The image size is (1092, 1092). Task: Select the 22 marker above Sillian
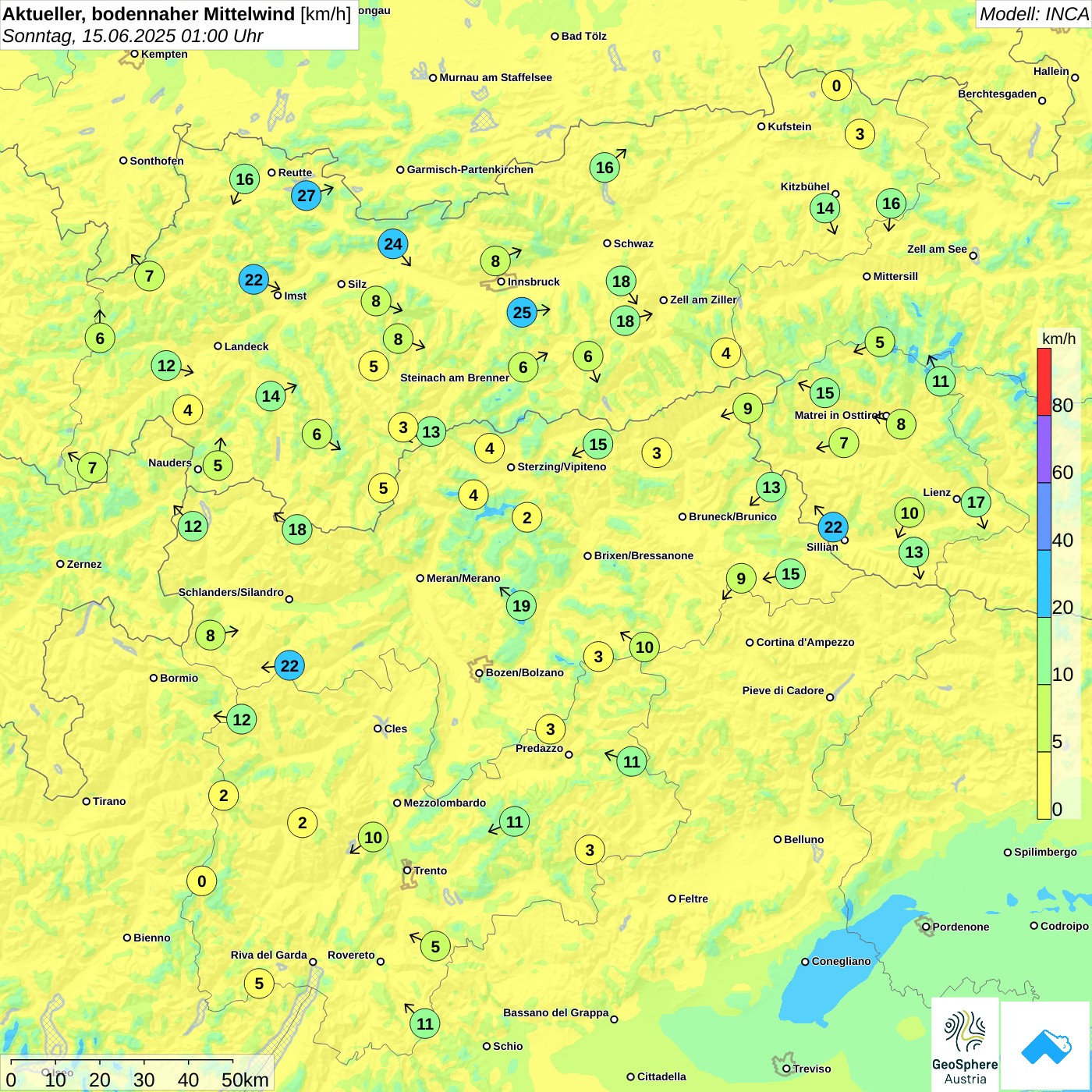point(833,527)
